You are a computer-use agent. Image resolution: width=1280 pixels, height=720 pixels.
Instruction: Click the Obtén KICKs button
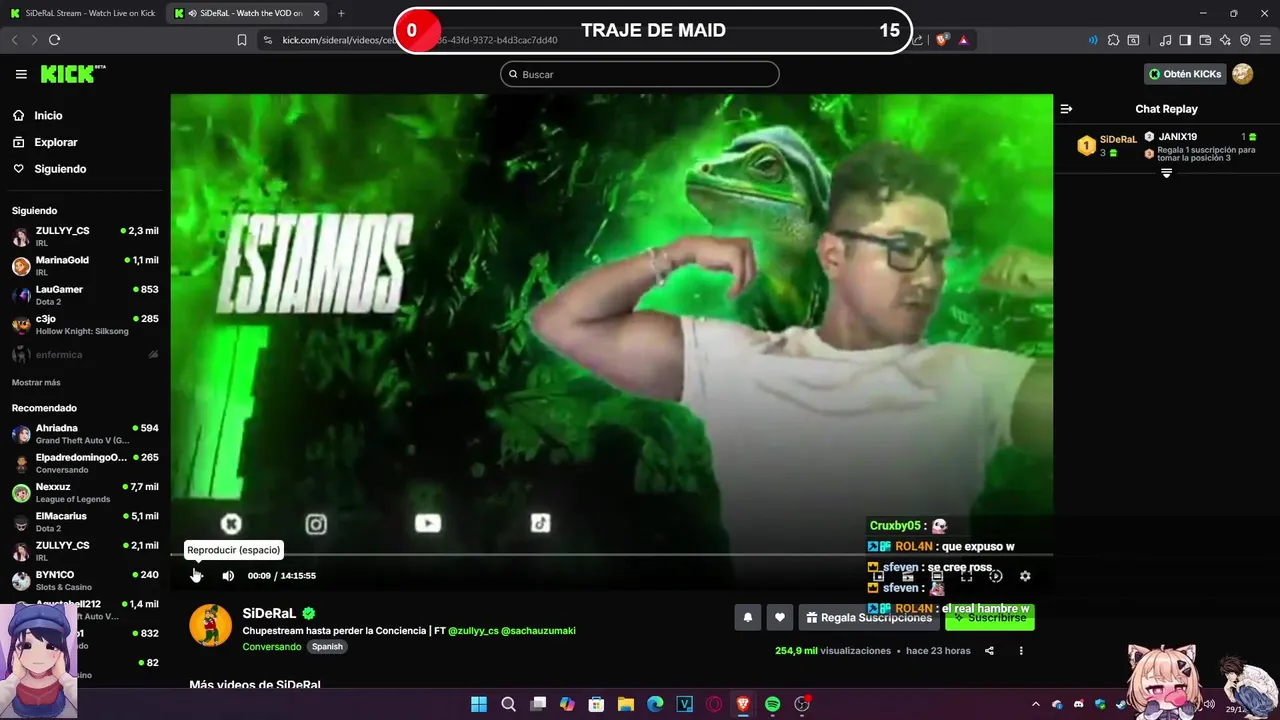[x=1185, y=74]
